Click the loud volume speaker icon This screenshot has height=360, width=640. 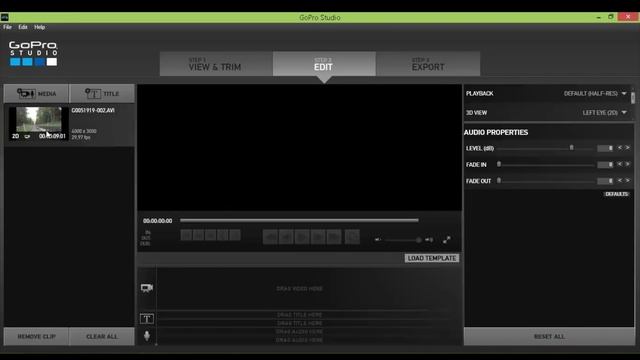click(429, 240)
